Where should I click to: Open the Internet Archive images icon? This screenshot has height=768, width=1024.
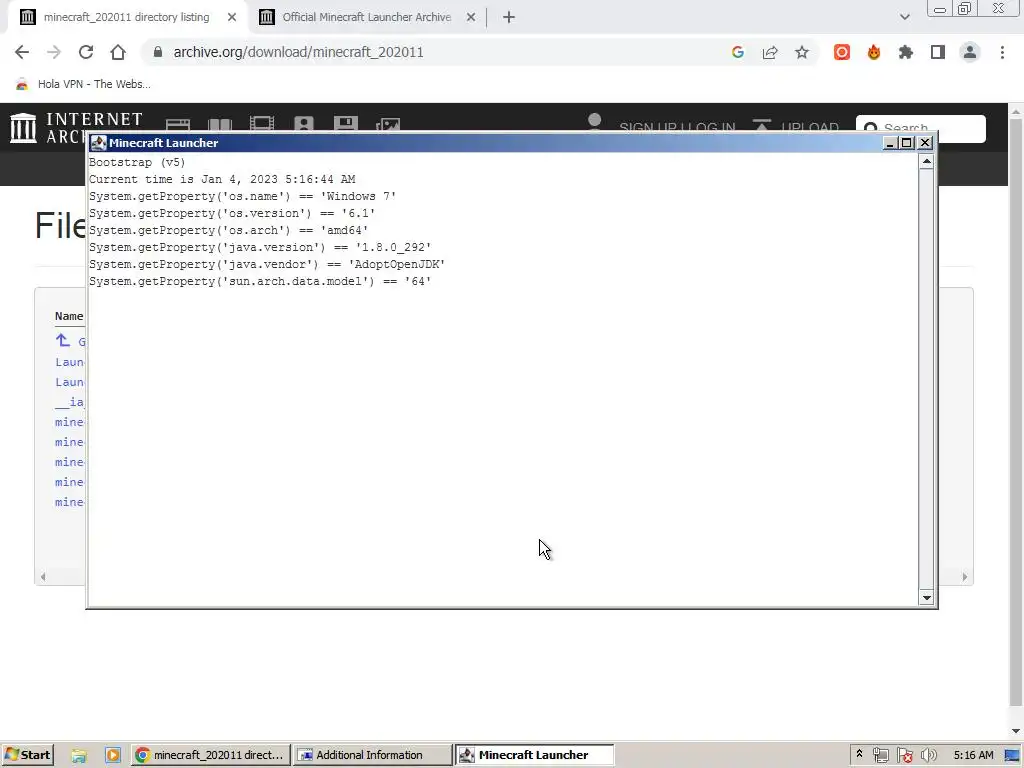pos(388,124)
